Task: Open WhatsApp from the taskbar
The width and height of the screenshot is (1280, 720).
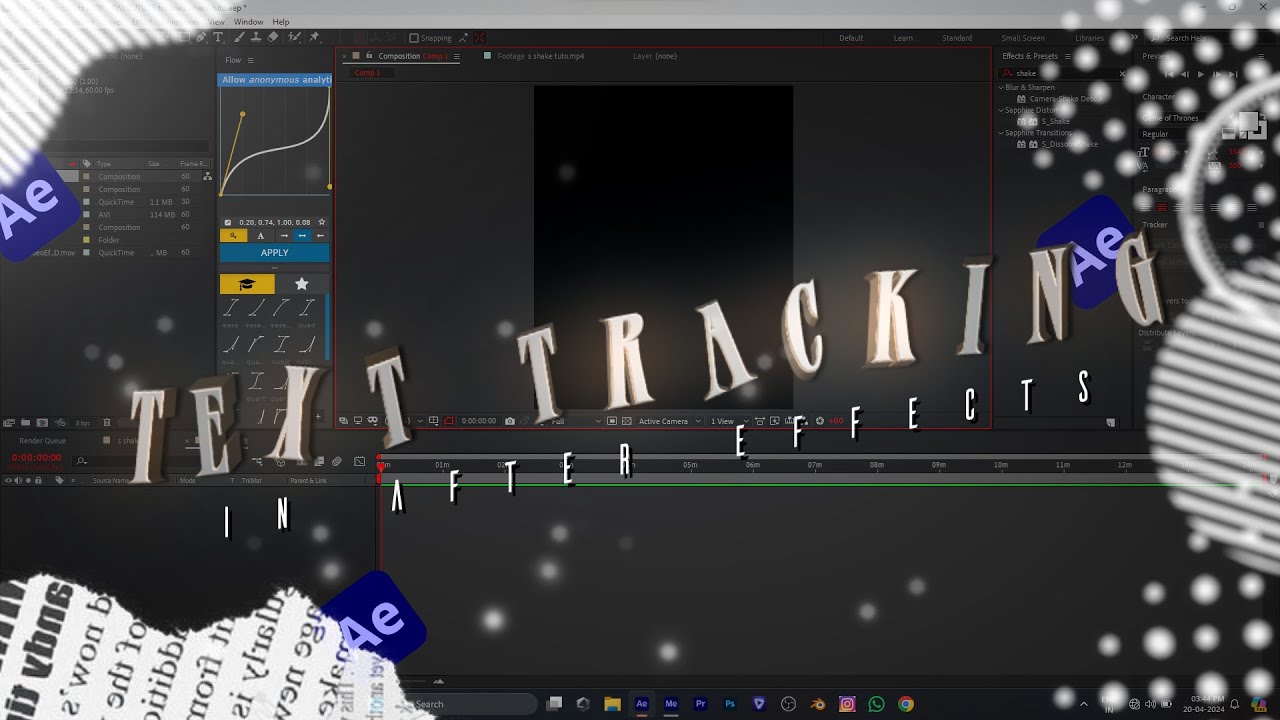Action: pos(877,704)
